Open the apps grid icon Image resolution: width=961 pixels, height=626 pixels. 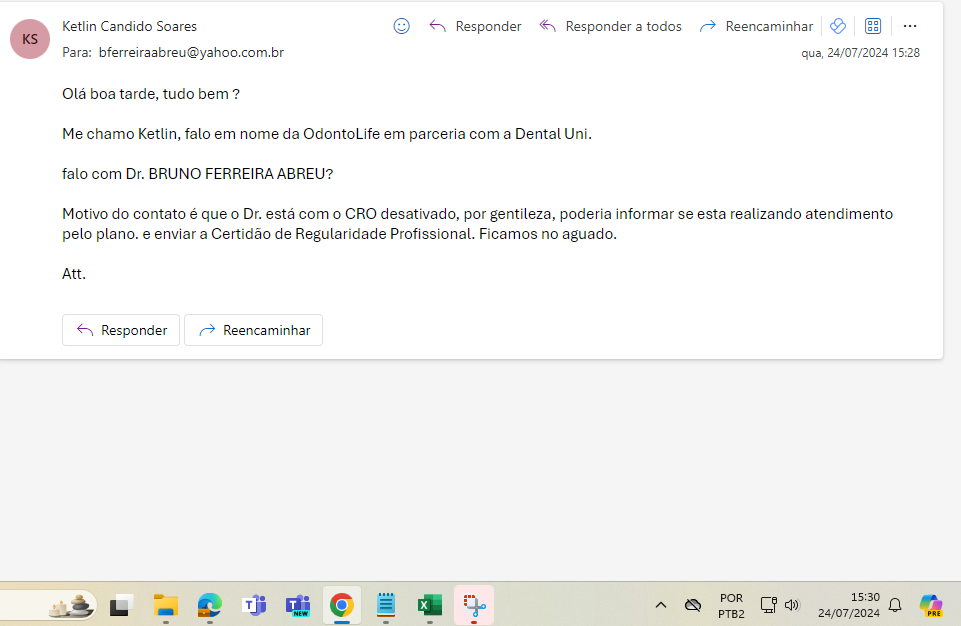point(873,26)
